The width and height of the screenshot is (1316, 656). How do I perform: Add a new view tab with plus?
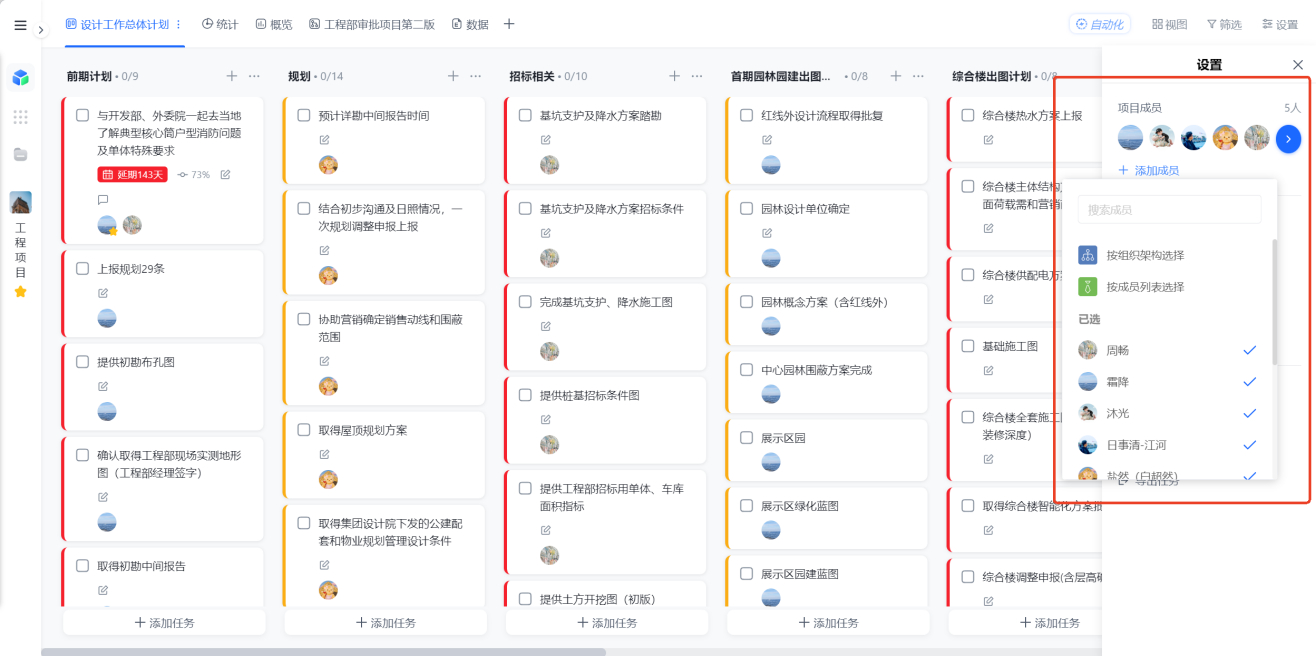point(509,24)
